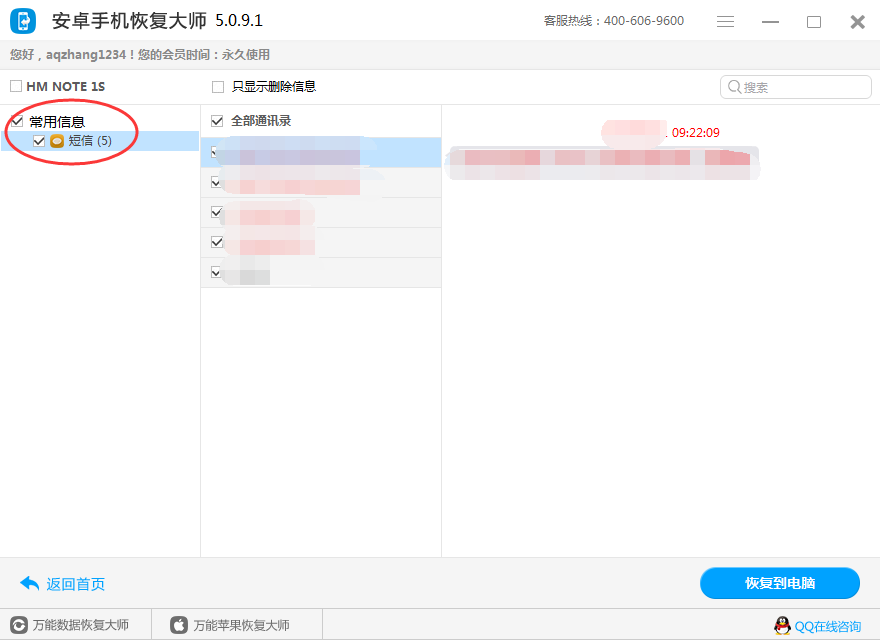Screen dimensions: 880x640
Task: Maximize the recovery app window
Action: (x=814, y=22)
